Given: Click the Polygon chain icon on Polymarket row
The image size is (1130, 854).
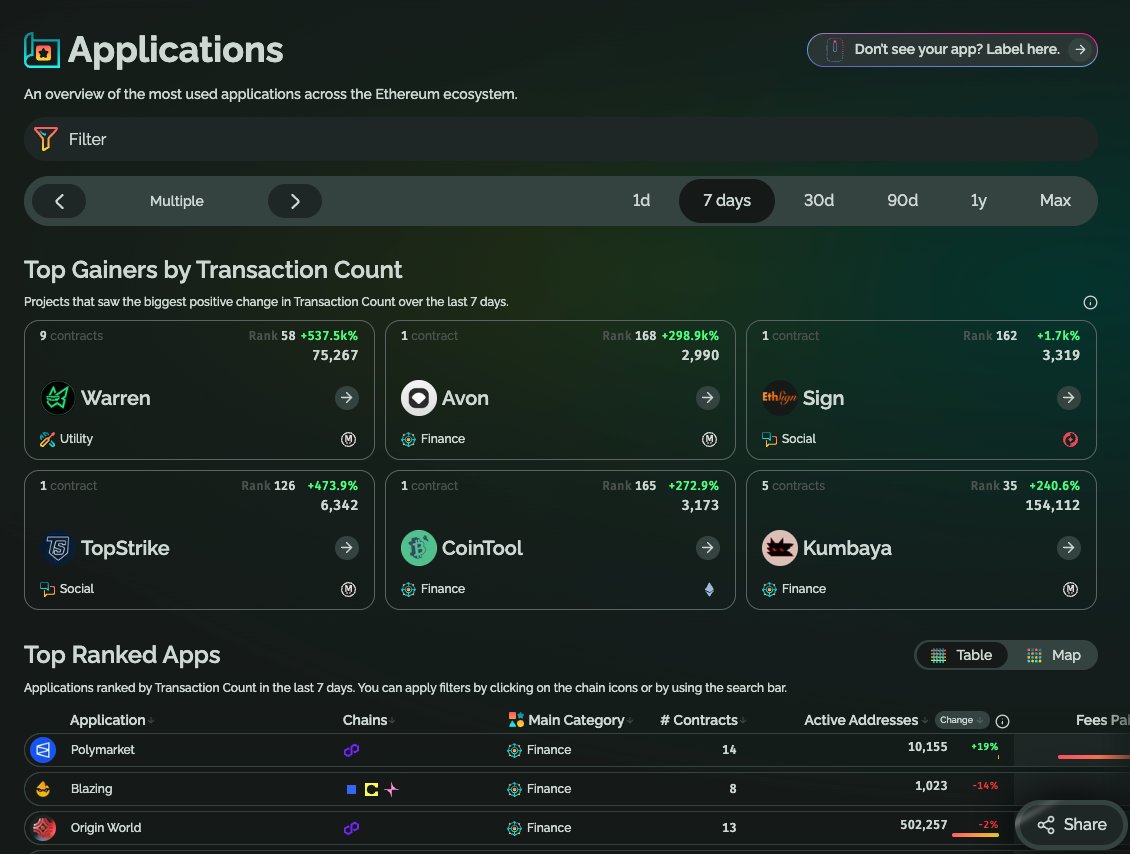Looking at the screenshot, I should [x=353, y=748].
